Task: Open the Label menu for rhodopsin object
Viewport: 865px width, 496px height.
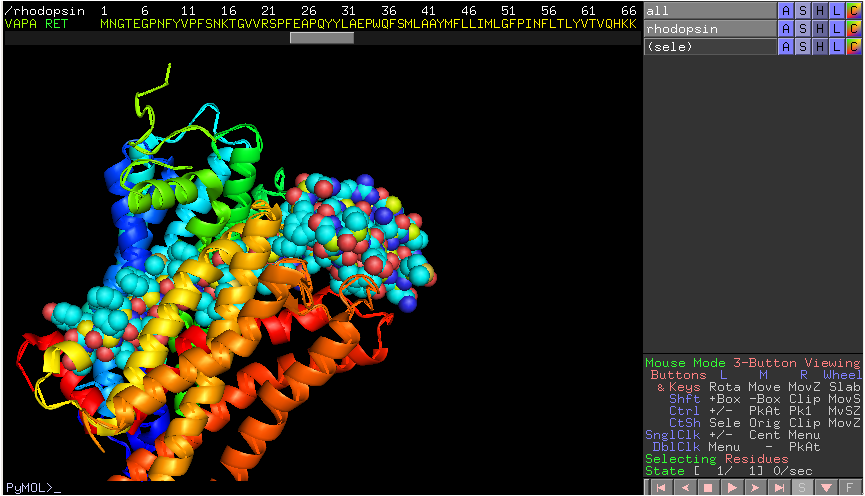Action: (x=837, y=29)
